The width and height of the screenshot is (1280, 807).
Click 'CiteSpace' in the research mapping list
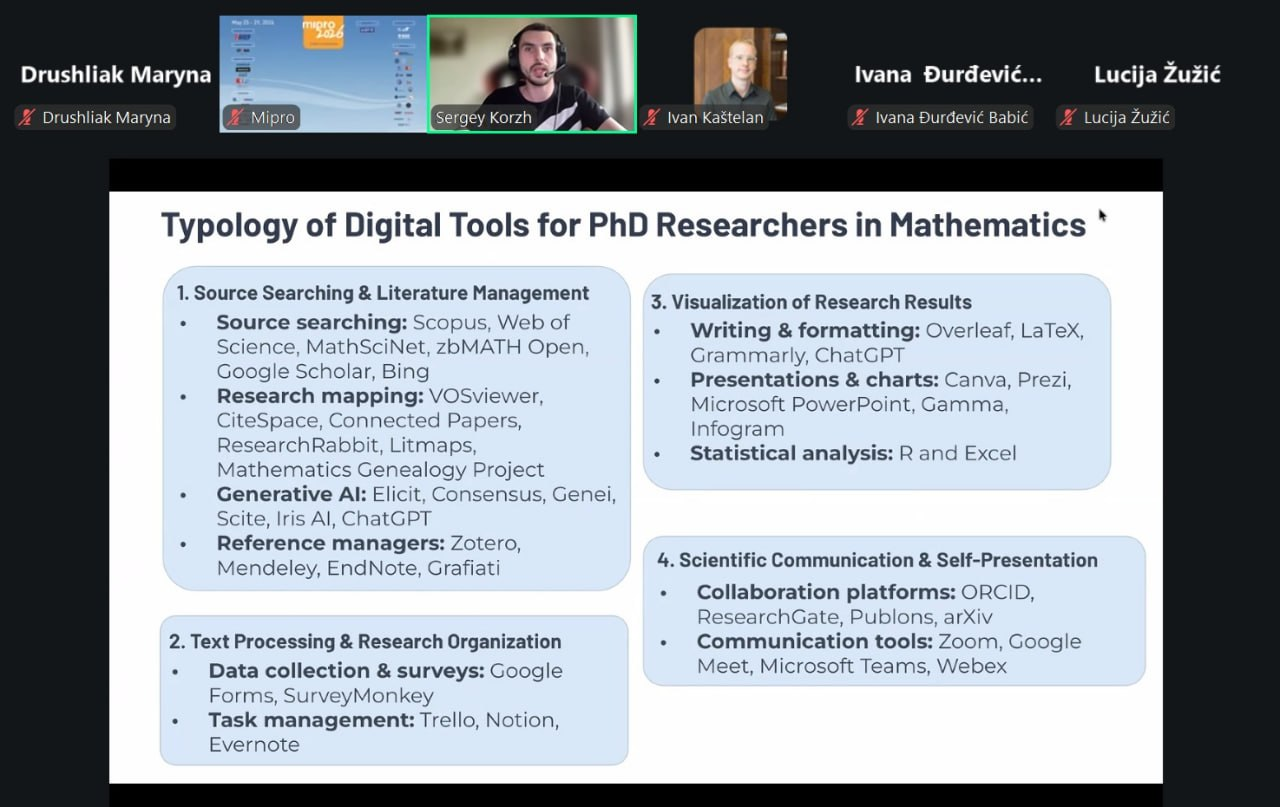point(266,421)
